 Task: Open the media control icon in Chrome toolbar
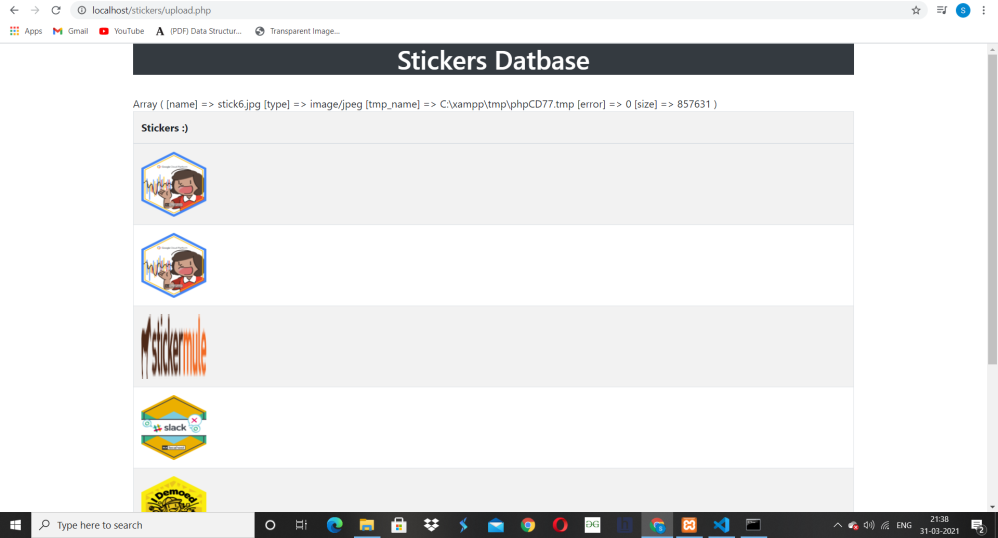[942, 10]
